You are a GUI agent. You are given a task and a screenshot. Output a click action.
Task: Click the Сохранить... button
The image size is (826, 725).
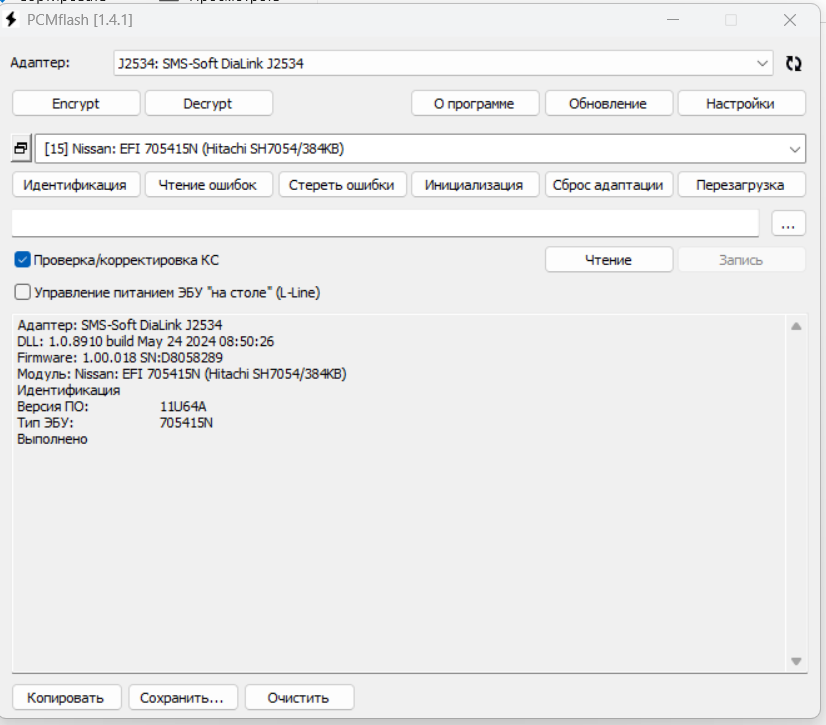[183, 698]
